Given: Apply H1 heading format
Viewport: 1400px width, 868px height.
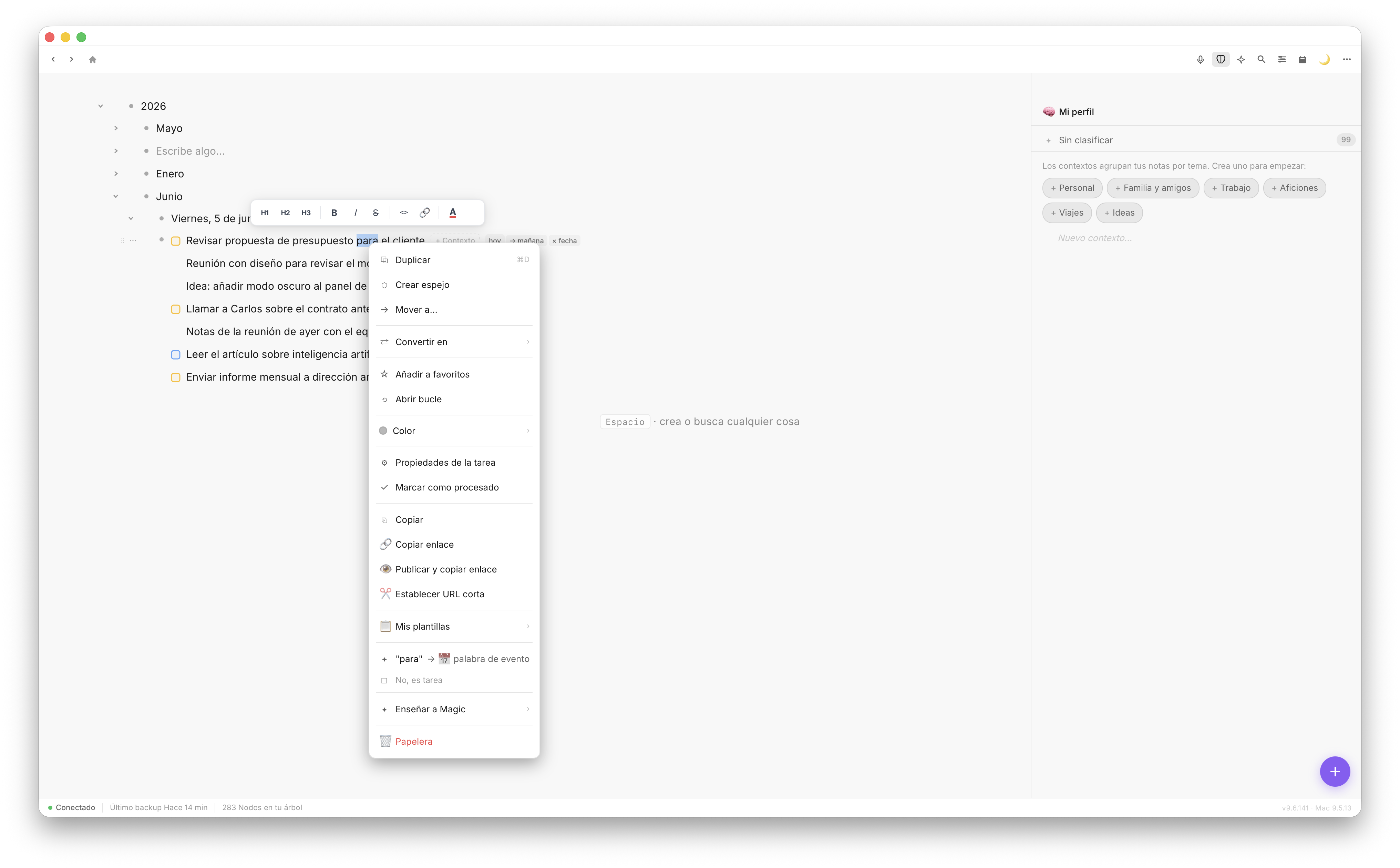Looking at the screenshot, I should point(265,213).
